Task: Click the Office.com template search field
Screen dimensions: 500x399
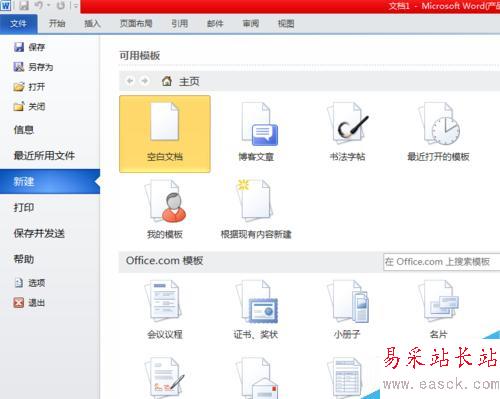Action: (441, 262)
